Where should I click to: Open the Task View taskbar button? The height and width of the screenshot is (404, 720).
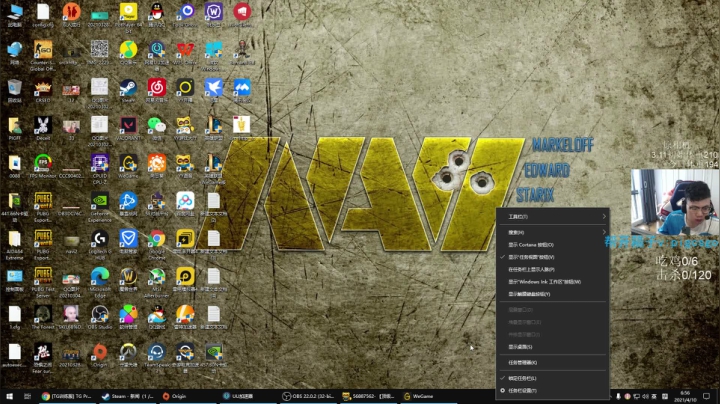pos(27,396)
